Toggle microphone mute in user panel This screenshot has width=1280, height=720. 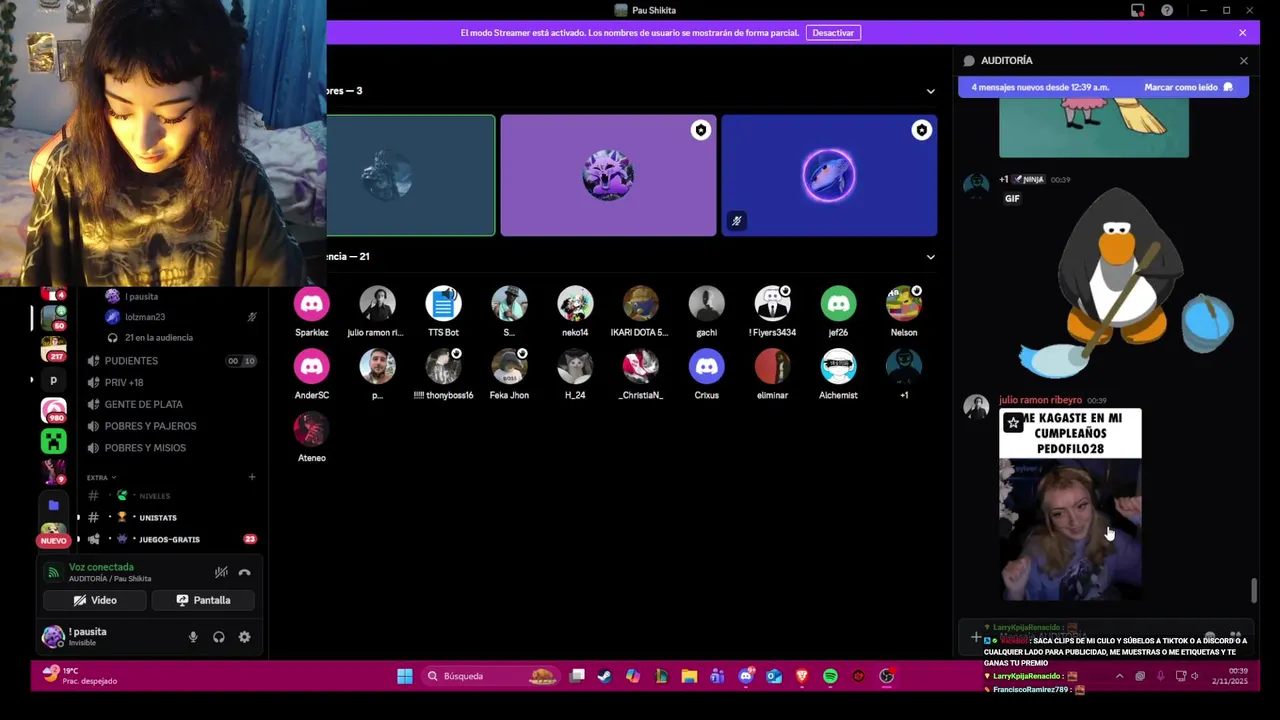[x=193, y=637]
